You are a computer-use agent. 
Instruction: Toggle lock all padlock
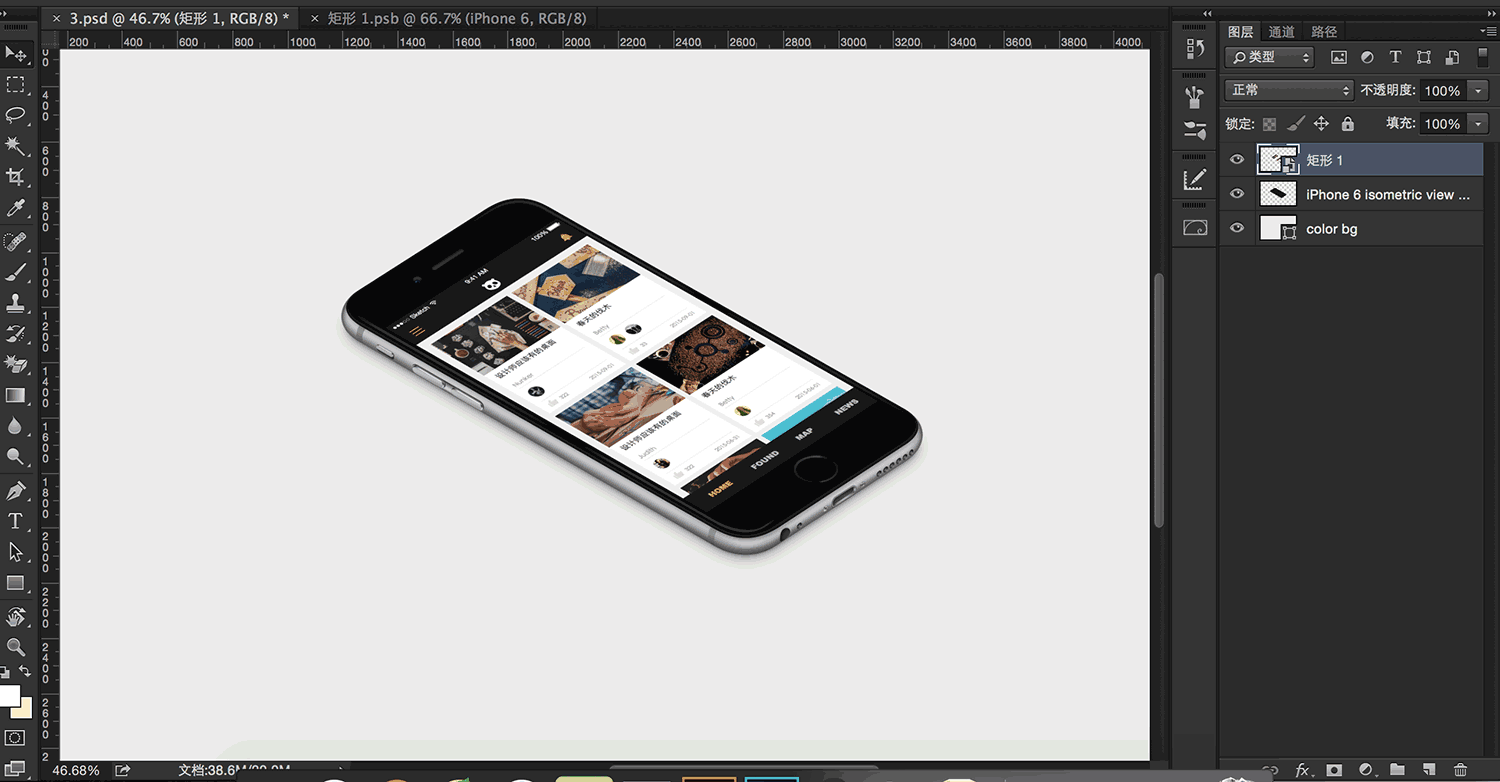tap(1347, 124)
